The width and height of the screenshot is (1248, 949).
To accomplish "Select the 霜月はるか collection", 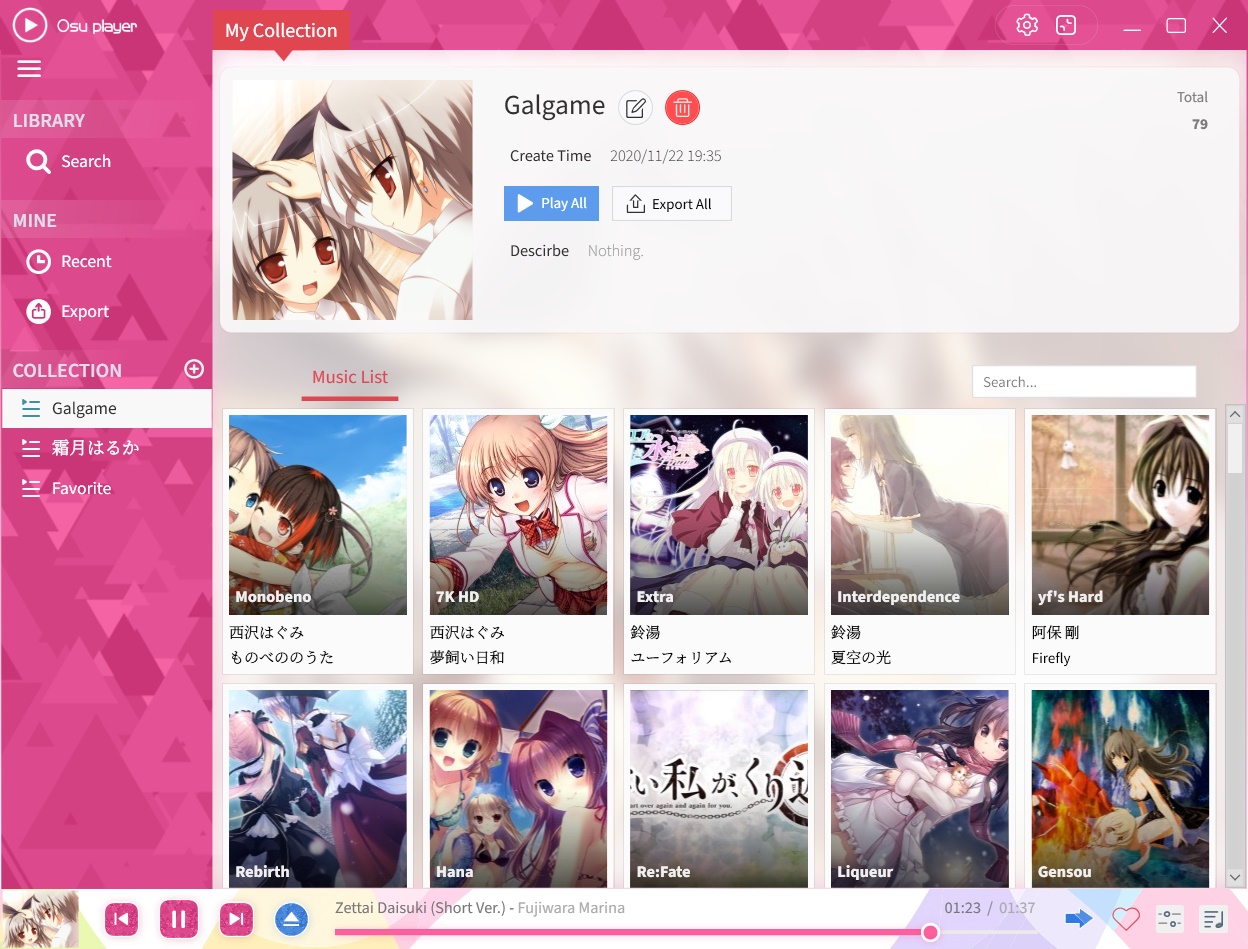I will (x=106, y=448).
